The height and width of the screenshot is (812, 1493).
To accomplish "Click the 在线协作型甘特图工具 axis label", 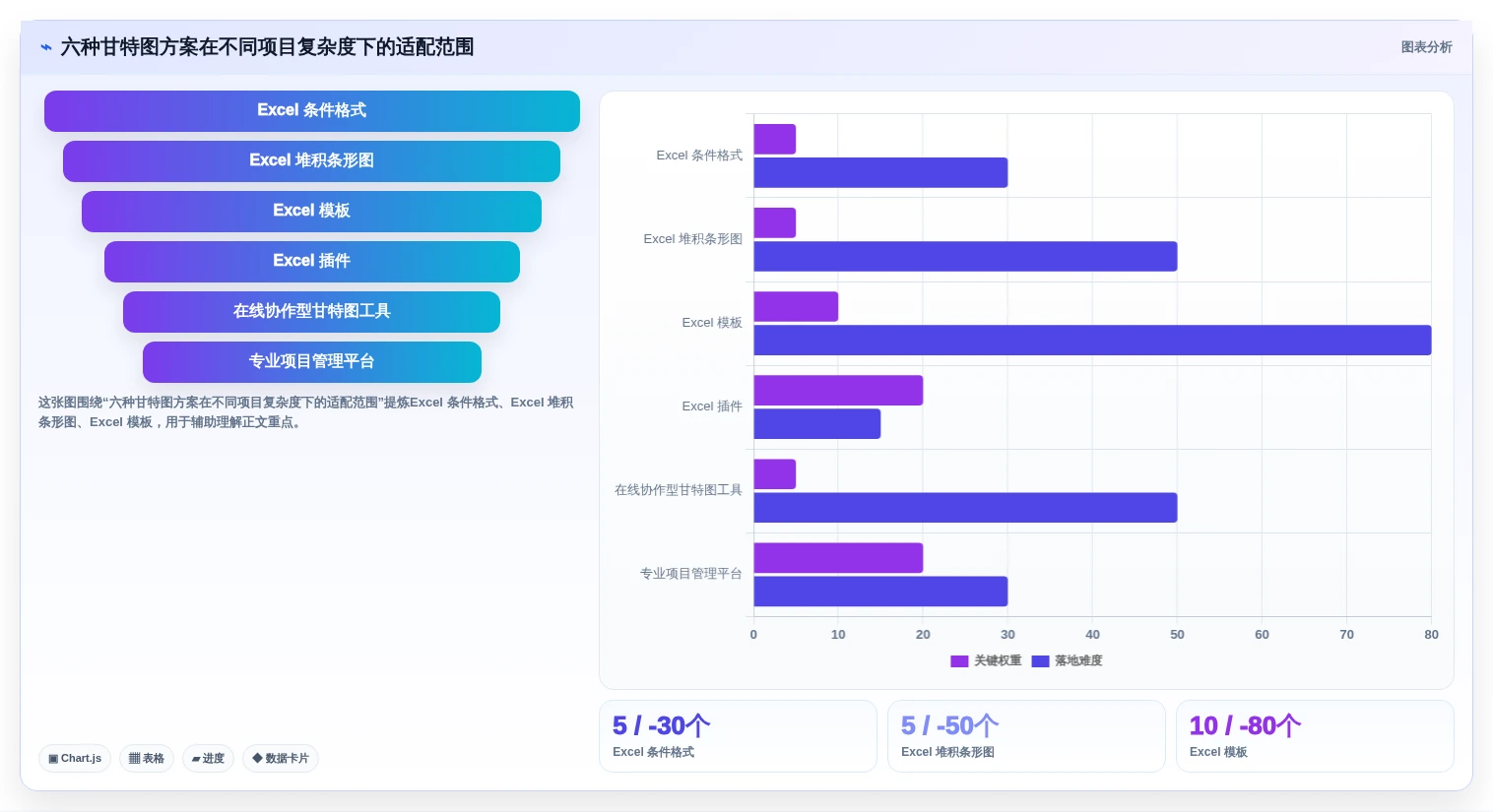I will 679,490.
